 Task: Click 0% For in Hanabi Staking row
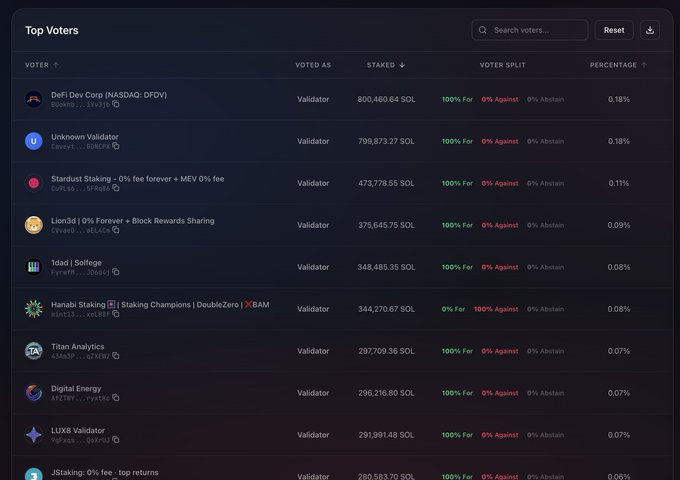[x=453, y=309]
